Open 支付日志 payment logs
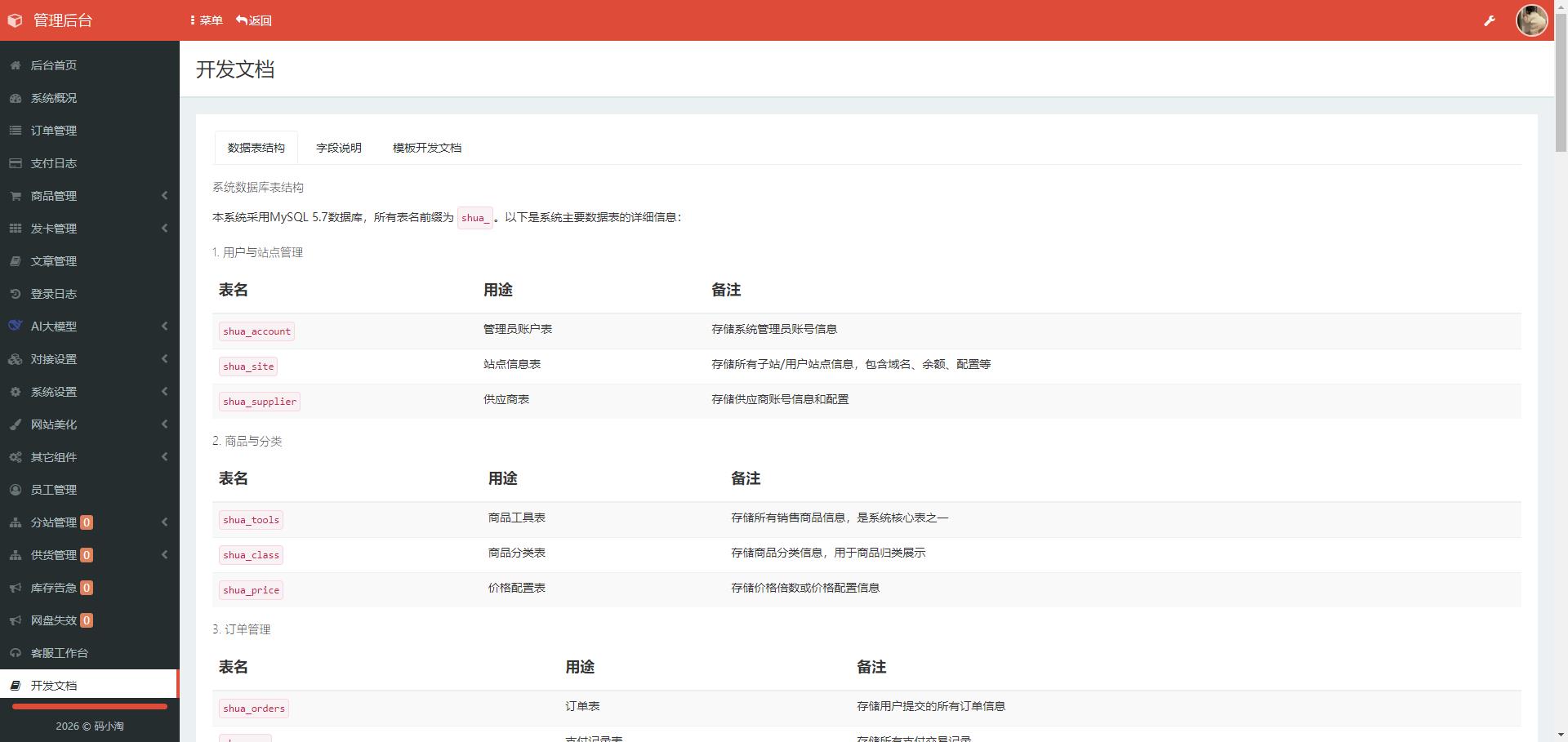The height and width of the screenshot is (742, 1568). [x=52, y=163]
